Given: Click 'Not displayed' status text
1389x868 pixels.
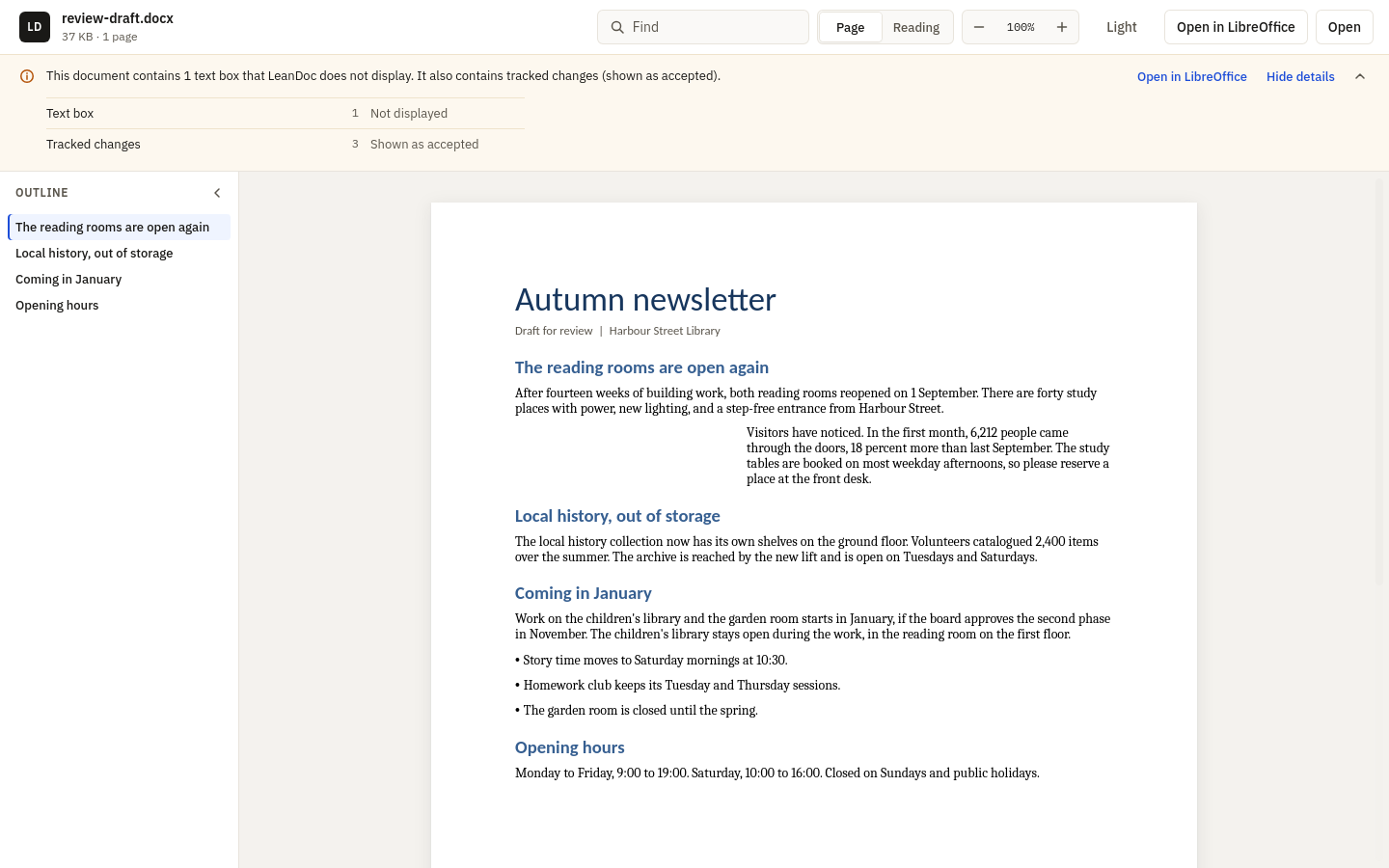Looking at the screenshot, I should point(409,113).
